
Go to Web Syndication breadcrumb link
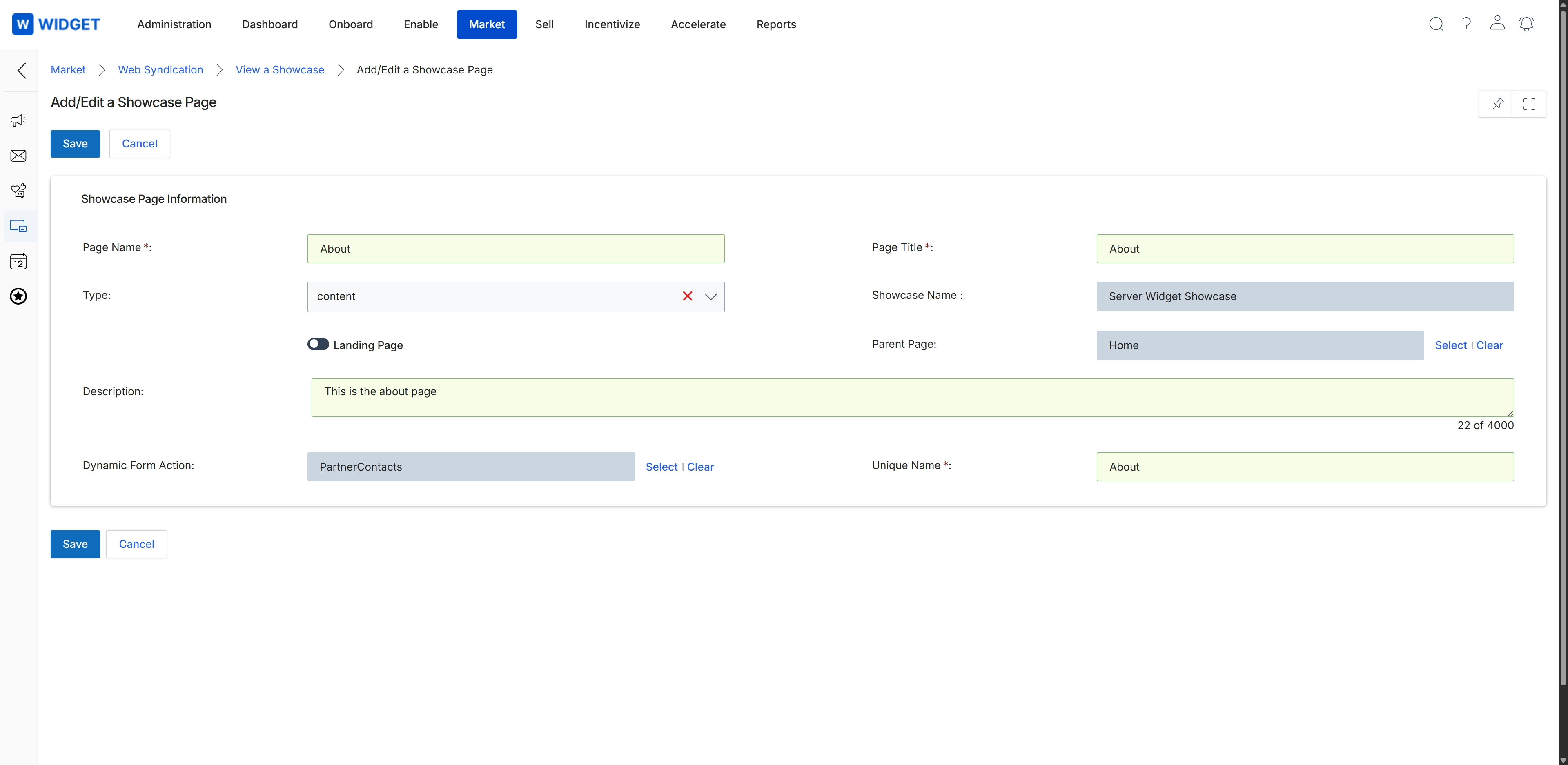pyautogui.click(x=161, y=70)
